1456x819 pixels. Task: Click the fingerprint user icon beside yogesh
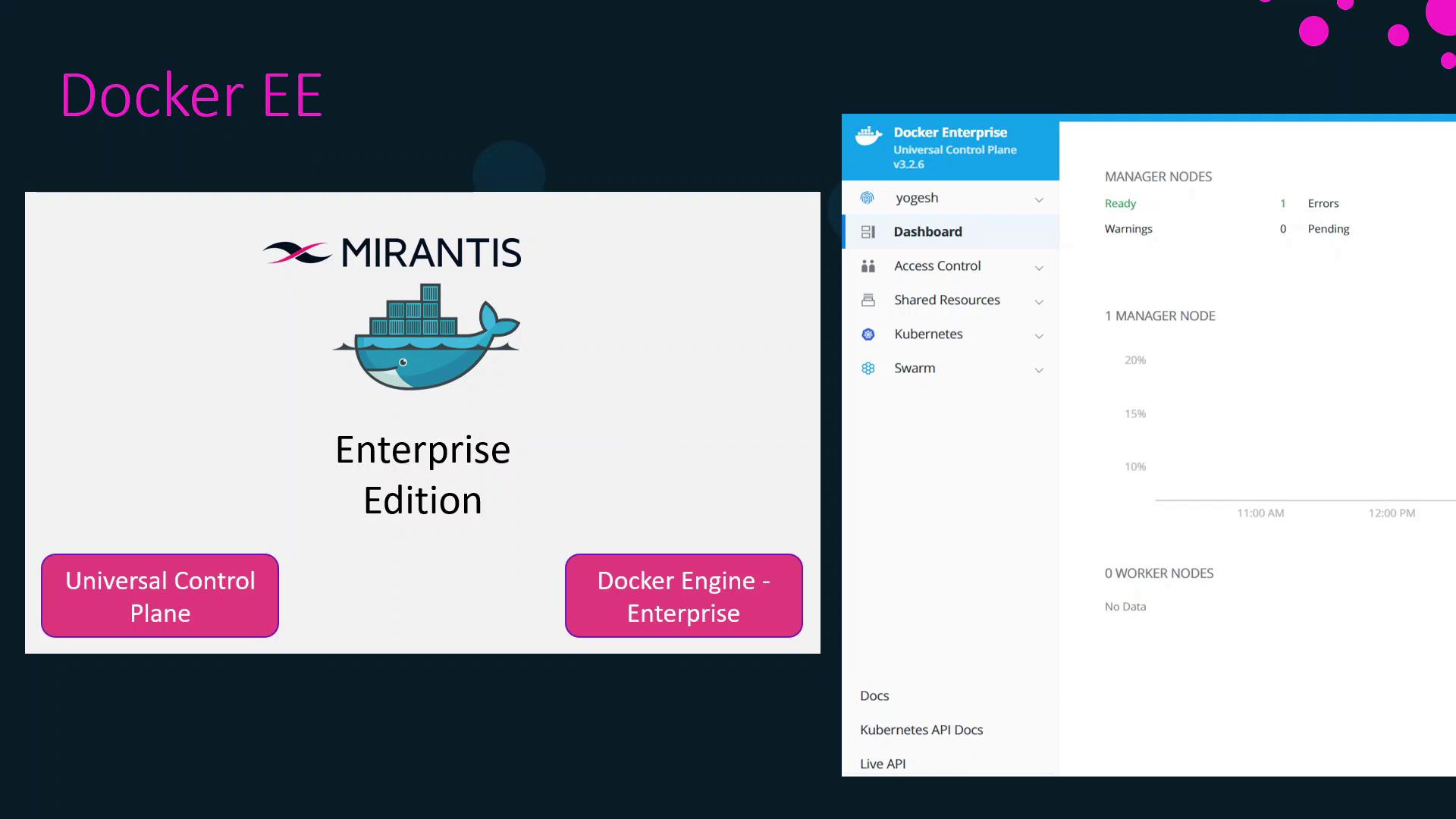coord(868,198)
